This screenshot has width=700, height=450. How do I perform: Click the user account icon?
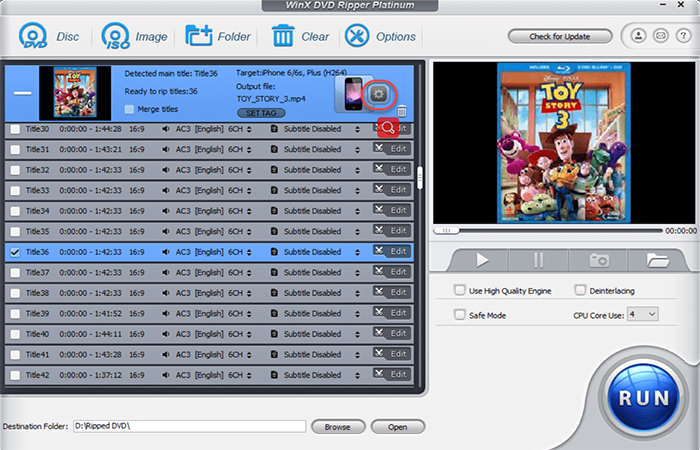click(x=639, y=36)
